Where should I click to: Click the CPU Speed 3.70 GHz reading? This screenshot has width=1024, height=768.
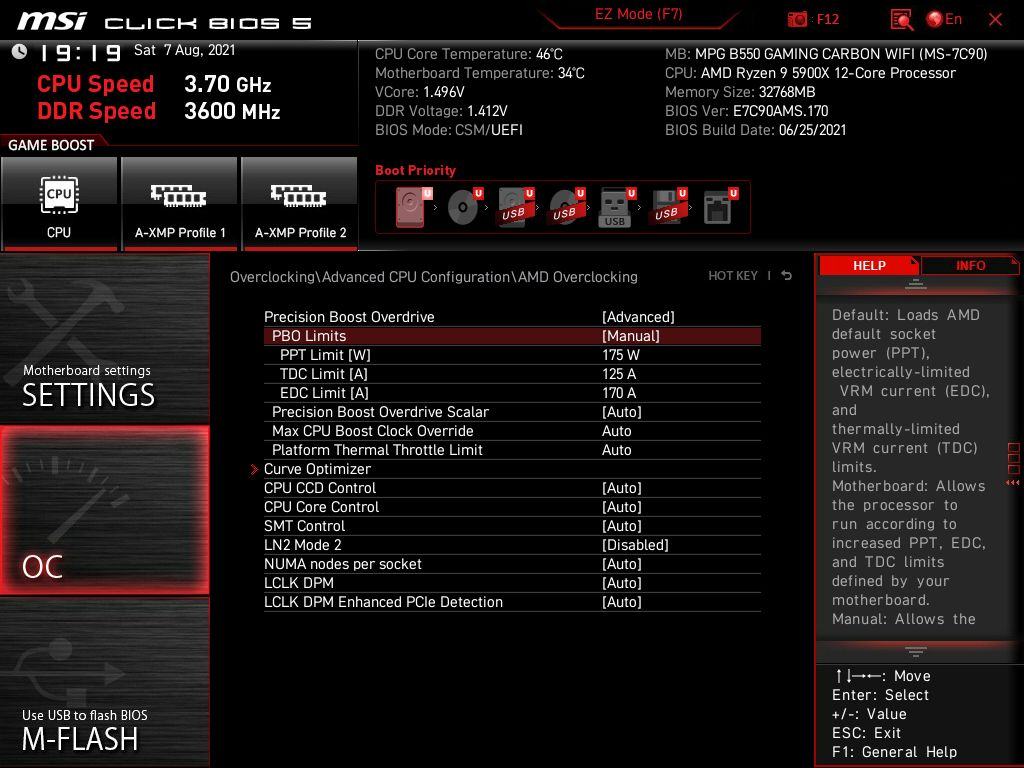pyautogui.click(x=153, y=84)
